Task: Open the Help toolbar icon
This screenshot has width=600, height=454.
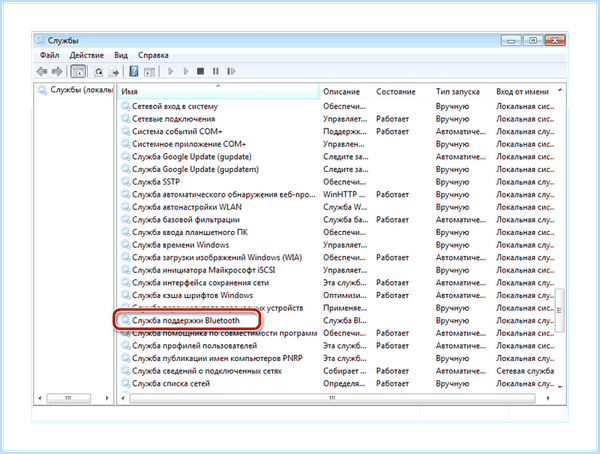Action: point(134,71)
